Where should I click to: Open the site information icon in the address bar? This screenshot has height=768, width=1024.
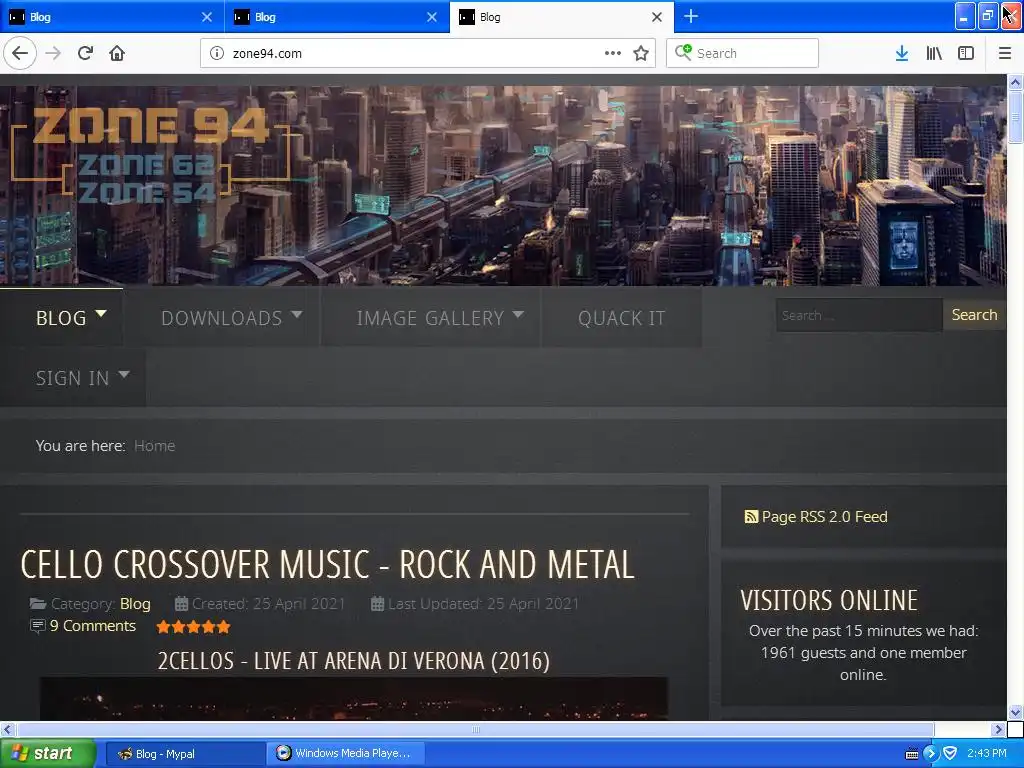point(217,54)
